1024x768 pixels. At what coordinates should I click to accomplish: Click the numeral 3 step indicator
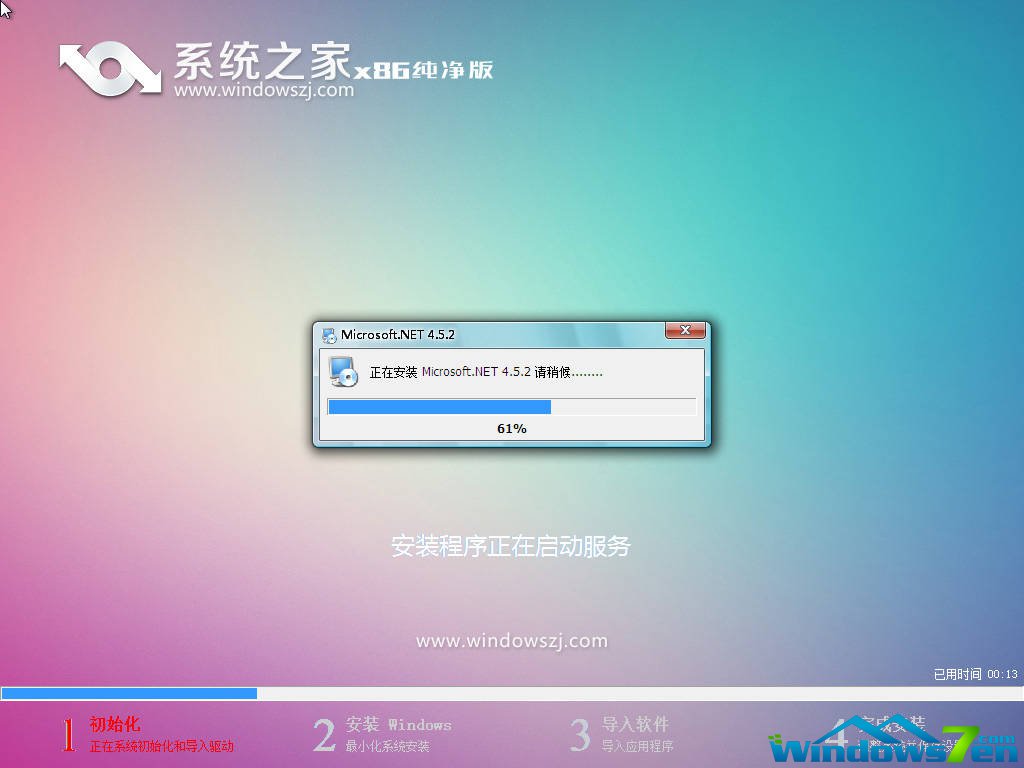580,735
